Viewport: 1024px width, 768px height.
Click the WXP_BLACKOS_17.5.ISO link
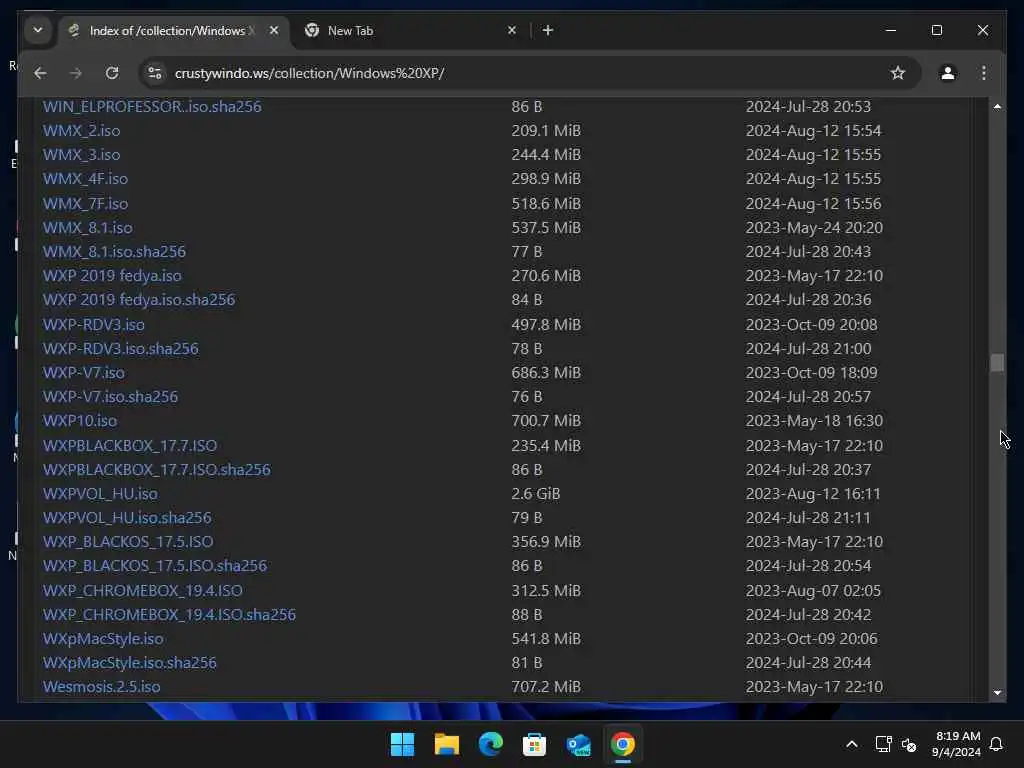[x=128, y=542]
